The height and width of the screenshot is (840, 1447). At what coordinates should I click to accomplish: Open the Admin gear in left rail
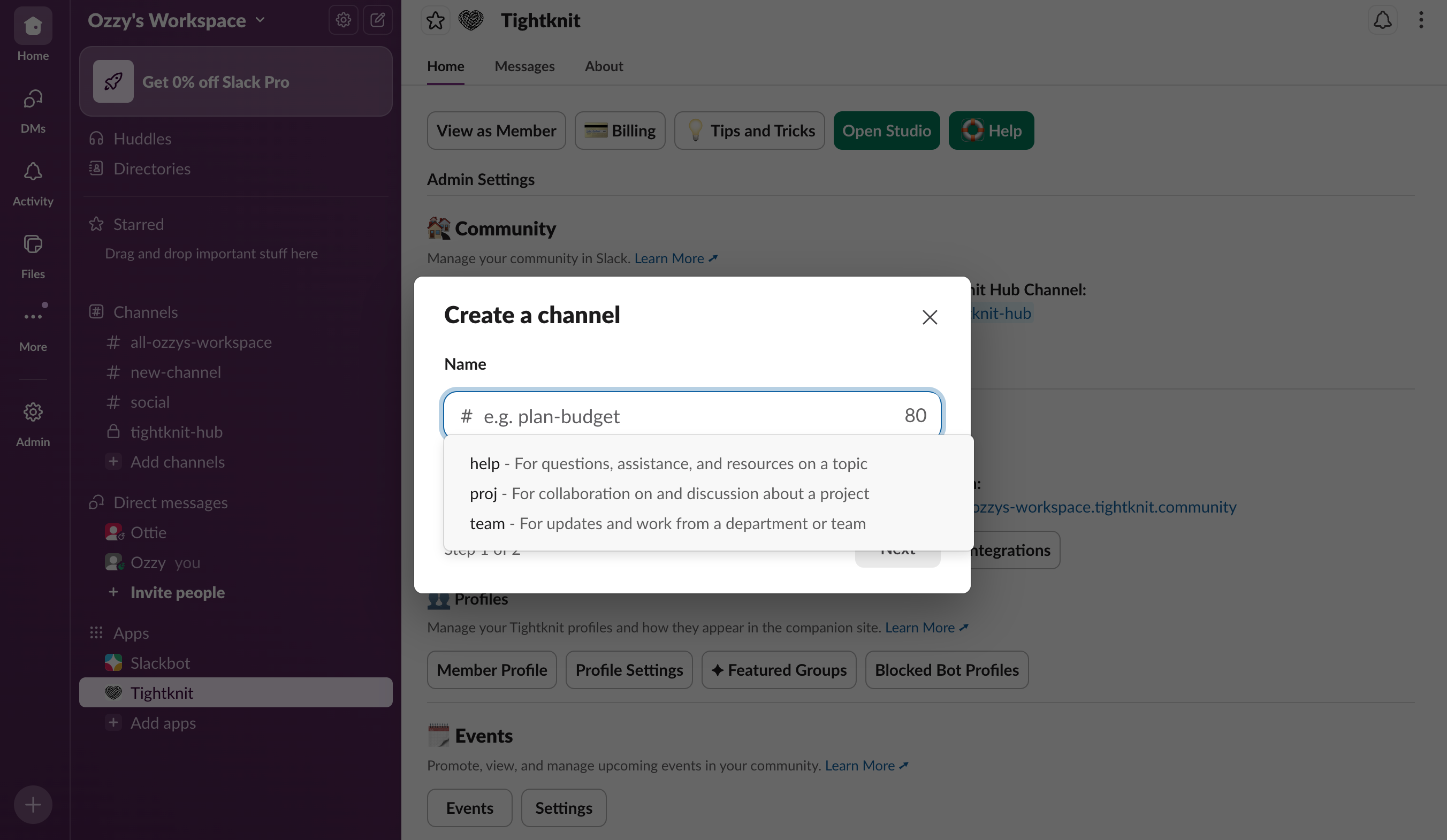pos(33,424)
